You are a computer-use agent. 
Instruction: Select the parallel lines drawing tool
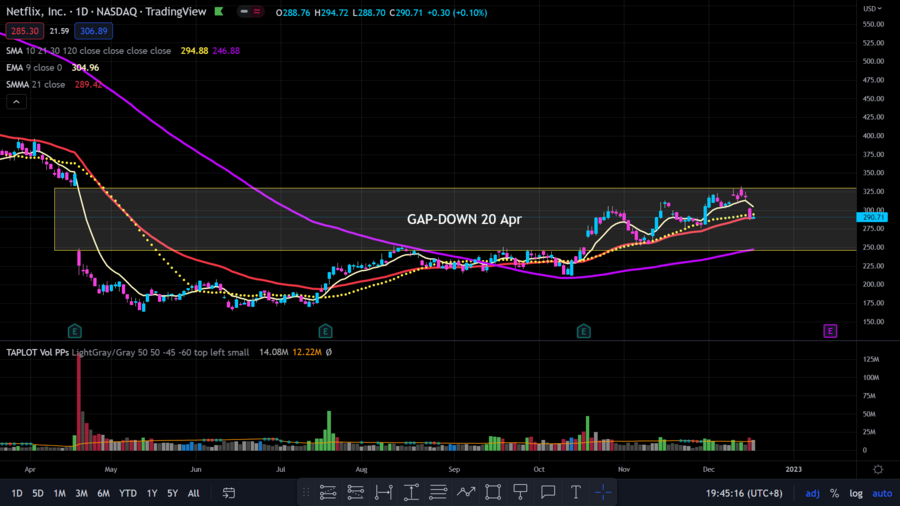[x=438, y=492]
